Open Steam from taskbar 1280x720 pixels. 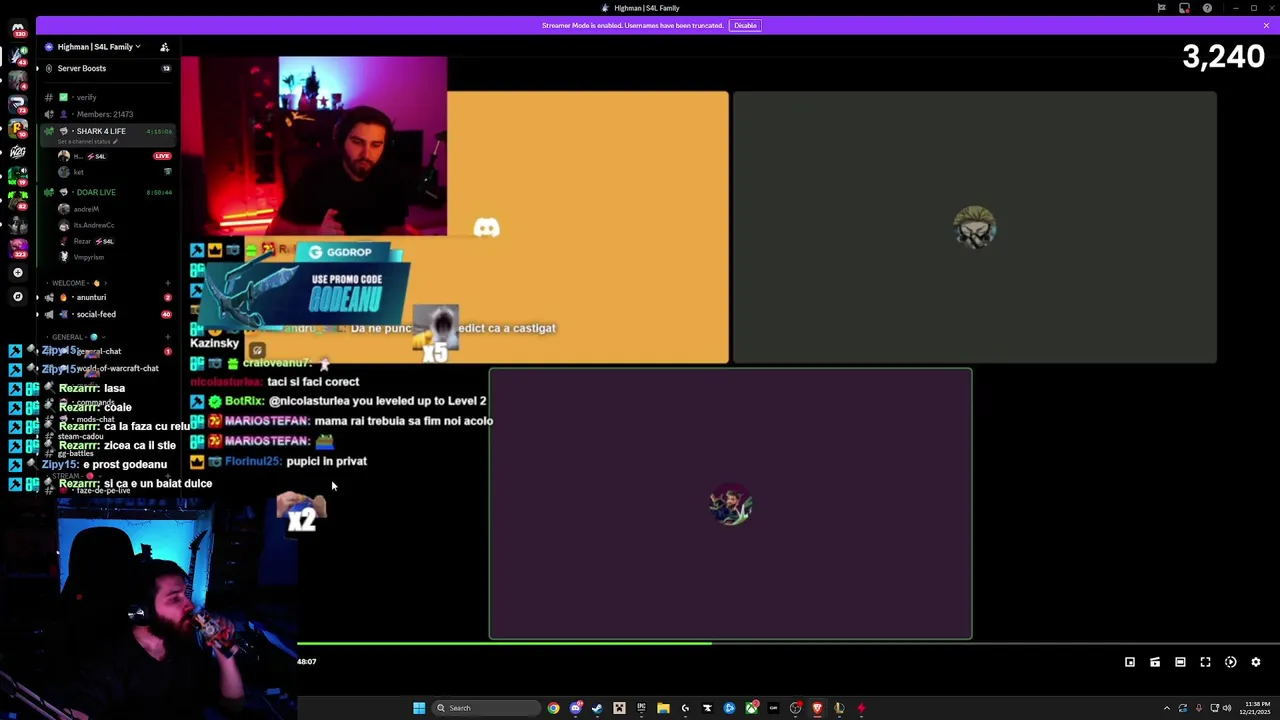[597, 708]
